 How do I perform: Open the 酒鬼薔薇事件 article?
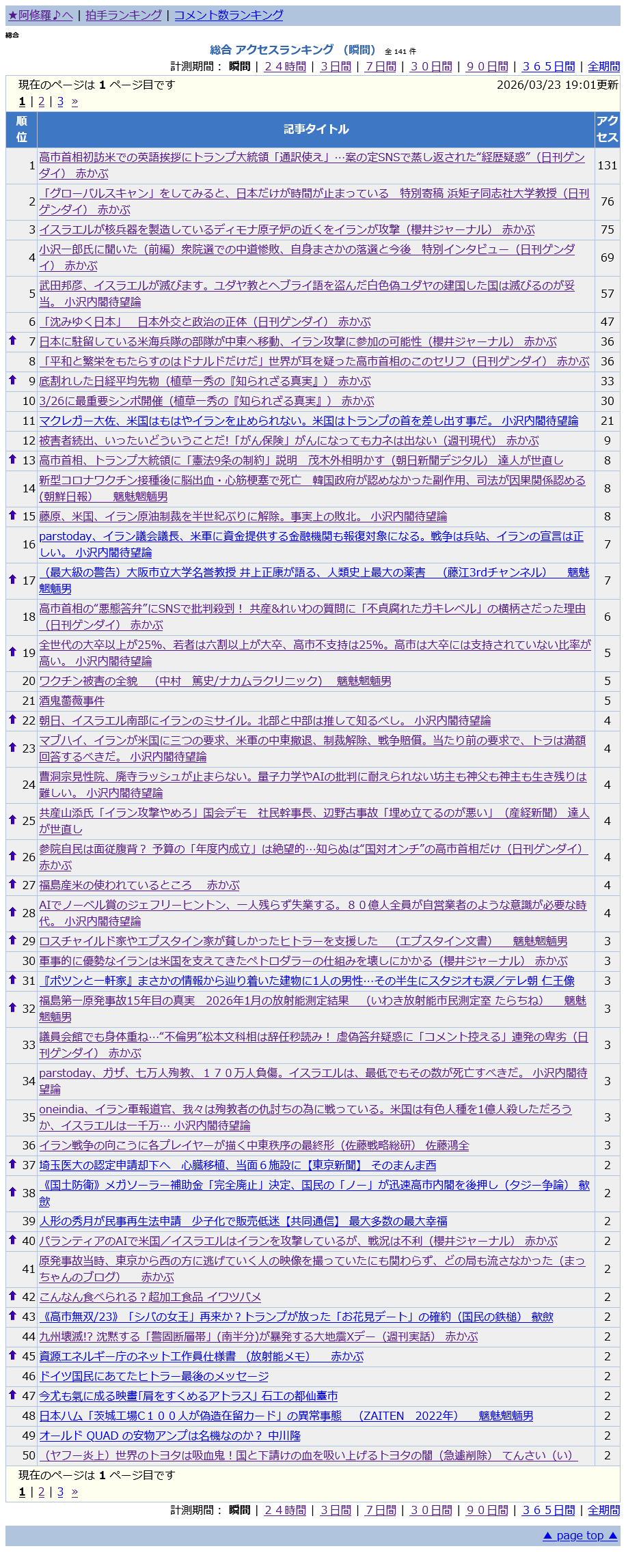point(72,701)
